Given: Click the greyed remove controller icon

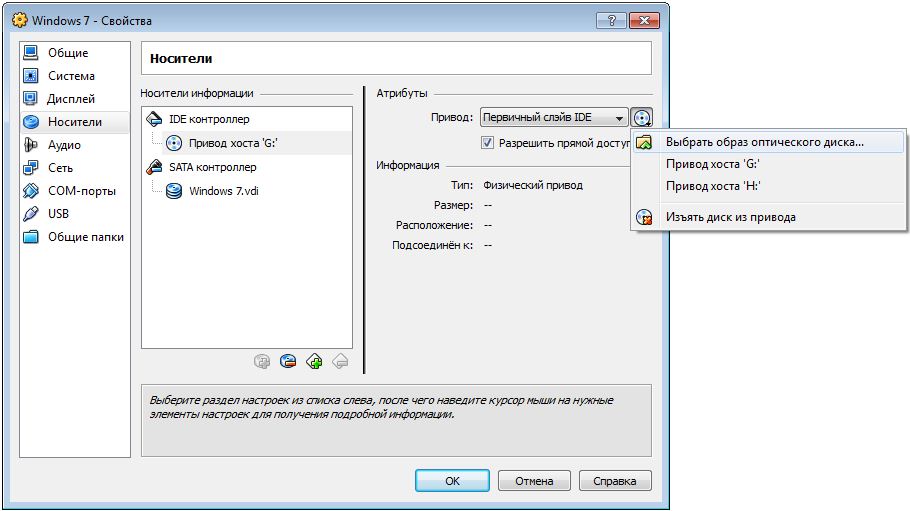Looking at the screenshot, I should pyautogui.click(x=341, y=362).
